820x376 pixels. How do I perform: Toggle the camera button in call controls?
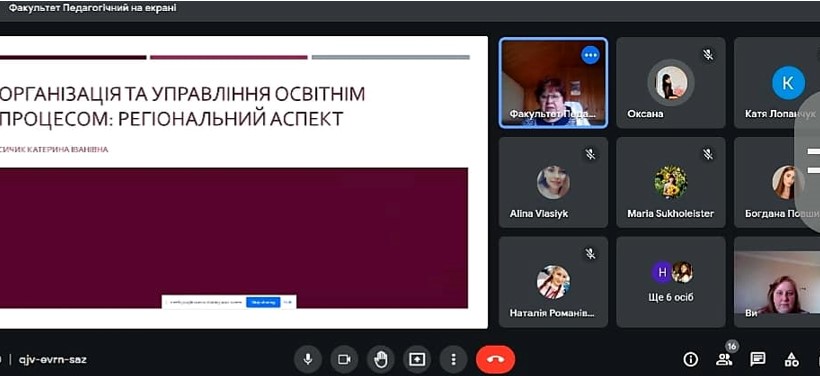point(344,359)
